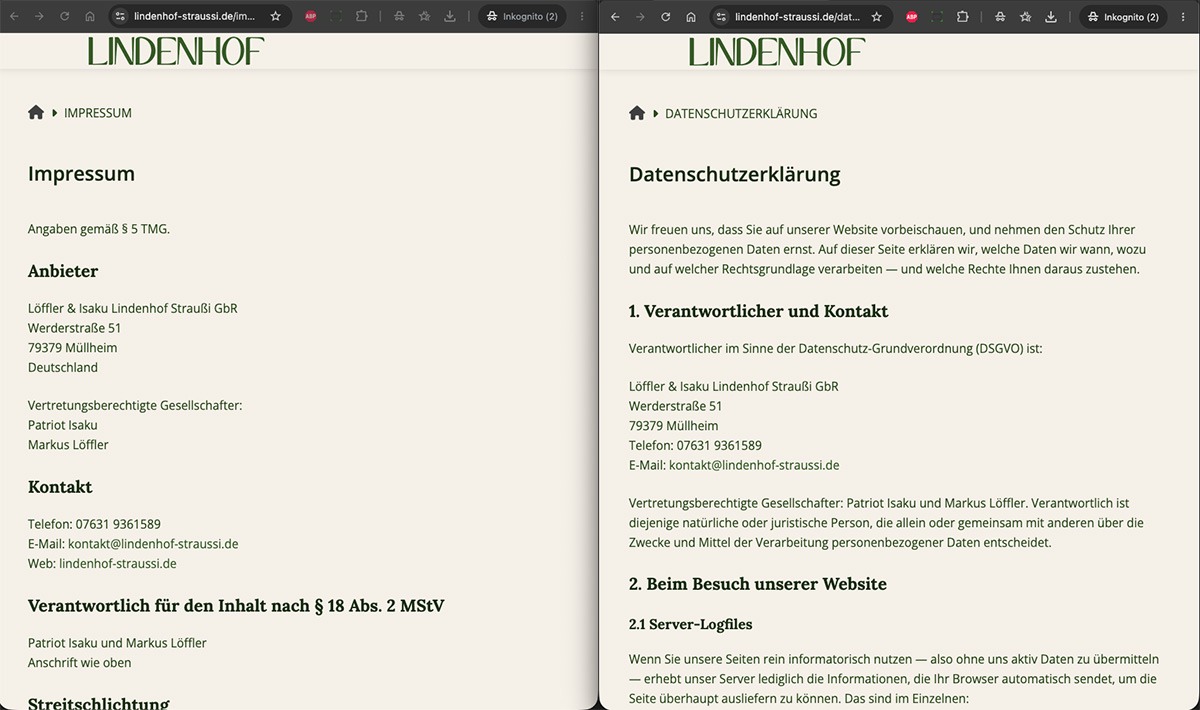The image size is (1200, 710).
Task: Click the '2.1 Server-Logfiles' subheading
Action: 691,624
